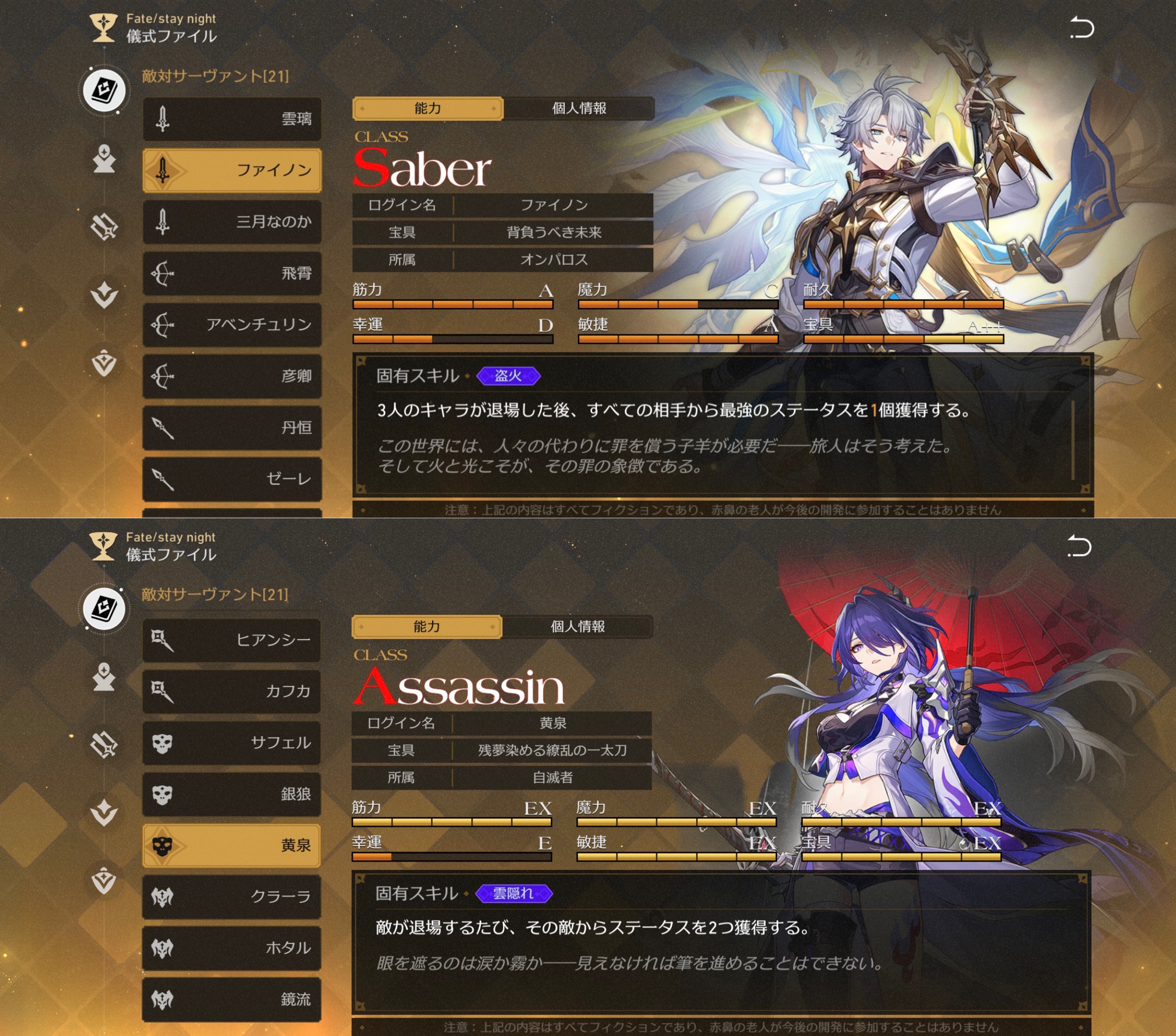Switch to the 個人情報 tab for Assassin
Image resolution: width=1176 pixels, height=1036 pixels.
(x=578, y=626)
